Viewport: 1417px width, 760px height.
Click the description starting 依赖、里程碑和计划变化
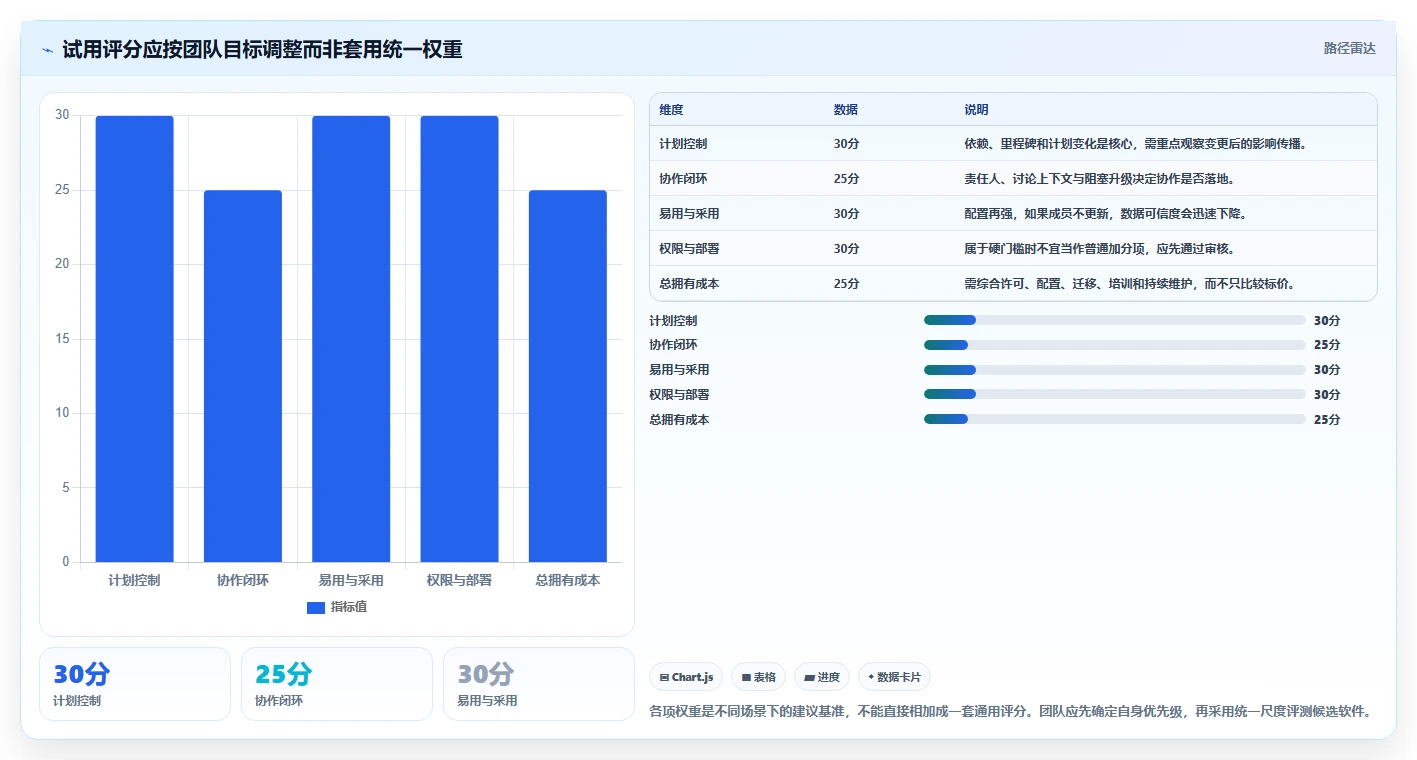pos(1136,144)
